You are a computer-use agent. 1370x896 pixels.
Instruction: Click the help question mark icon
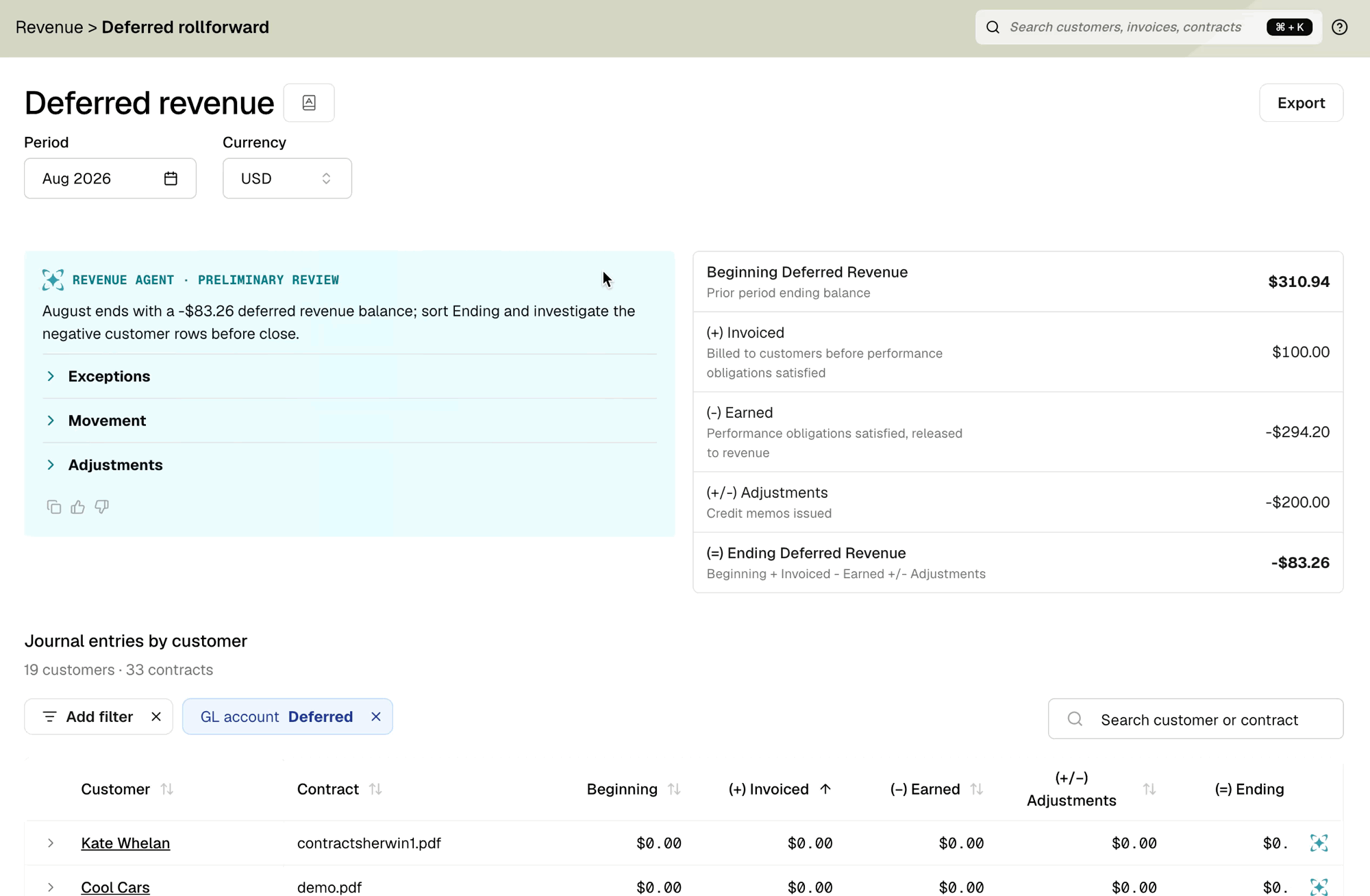click(x=1339, y=27)
